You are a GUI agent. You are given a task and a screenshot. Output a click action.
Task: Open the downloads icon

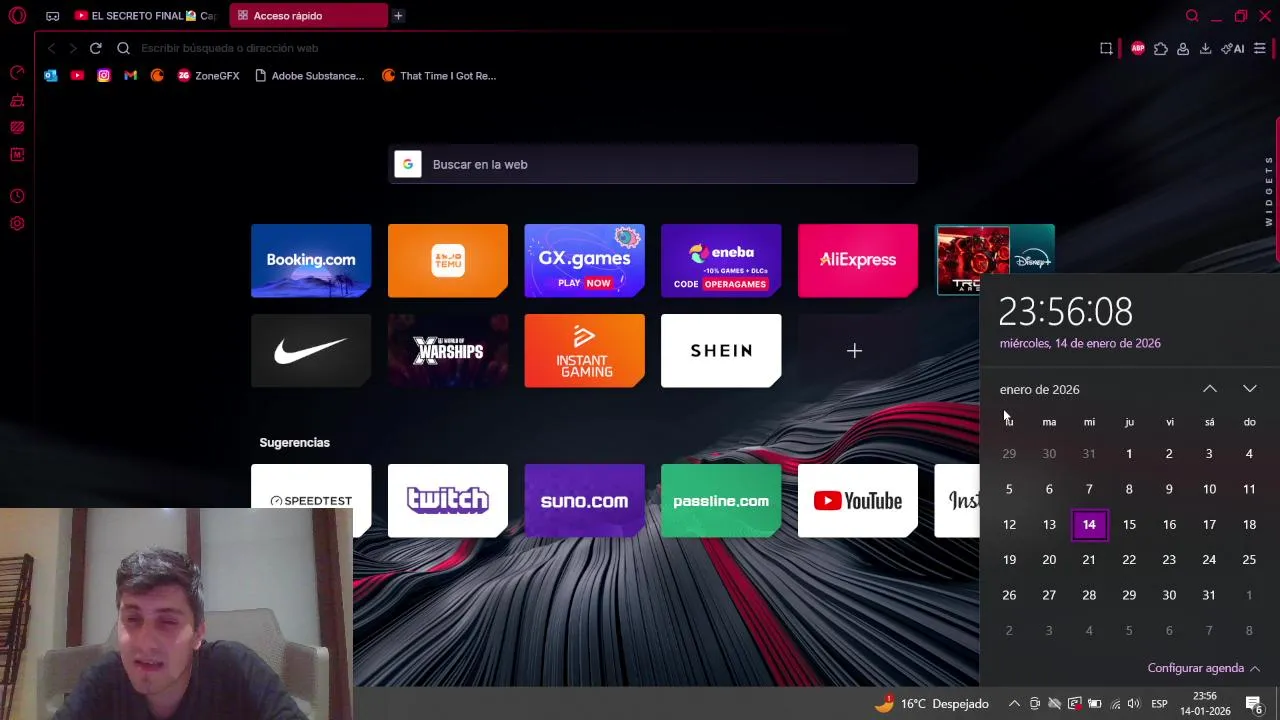coord(1205,48)
